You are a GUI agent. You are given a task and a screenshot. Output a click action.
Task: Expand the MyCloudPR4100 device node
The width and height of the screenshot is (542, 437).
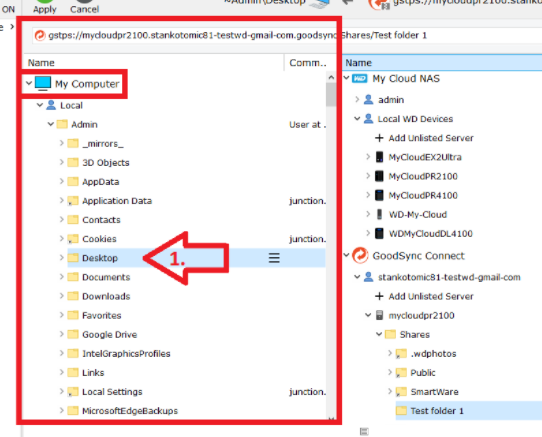click(368, 195)
